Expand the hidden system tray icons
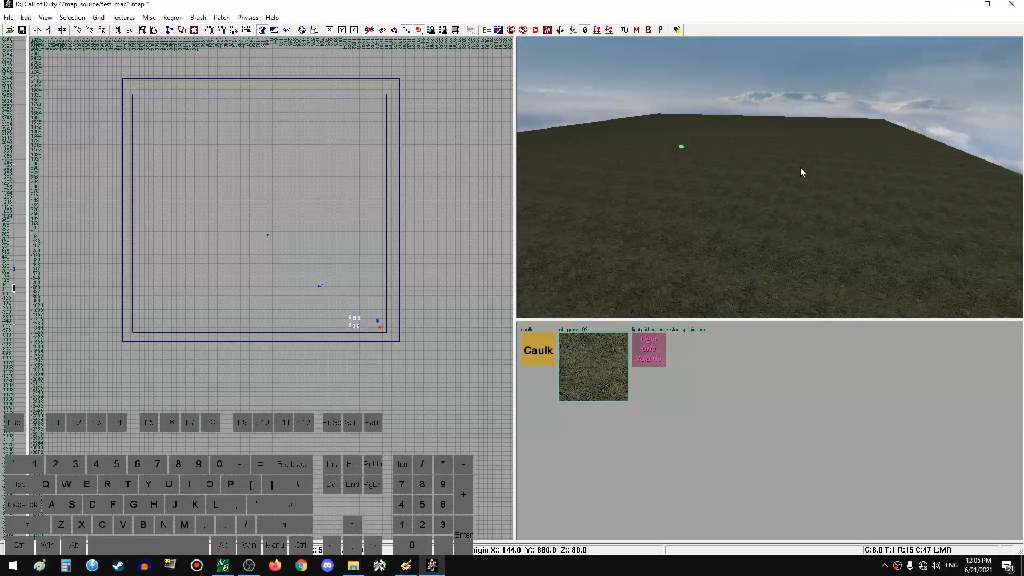Image resolution: width=1024 pixels, height=576 pixels. [x=885, y=566]
